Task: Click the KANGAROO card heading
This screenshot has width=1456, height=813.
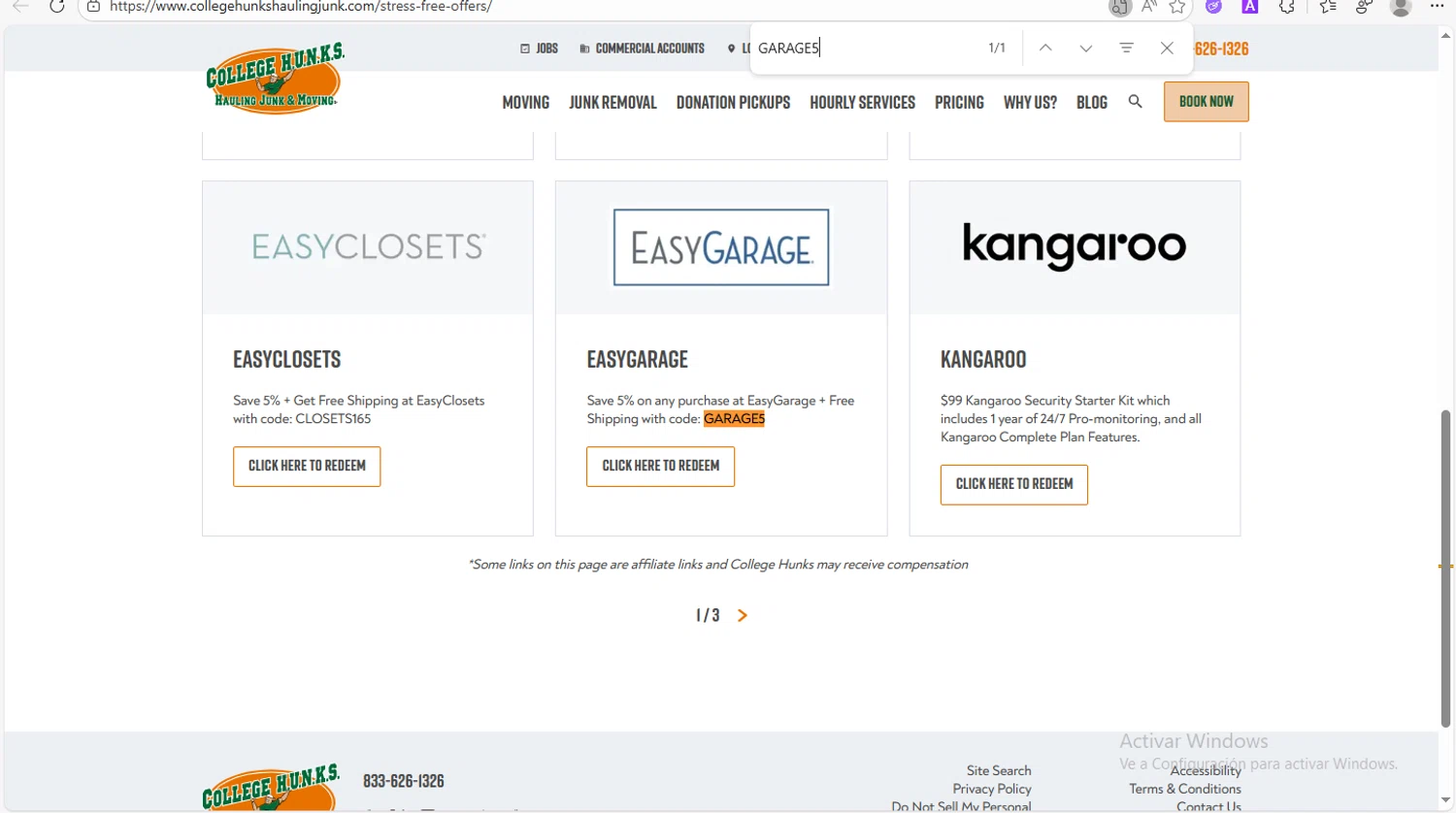Action: coord(983,359)
